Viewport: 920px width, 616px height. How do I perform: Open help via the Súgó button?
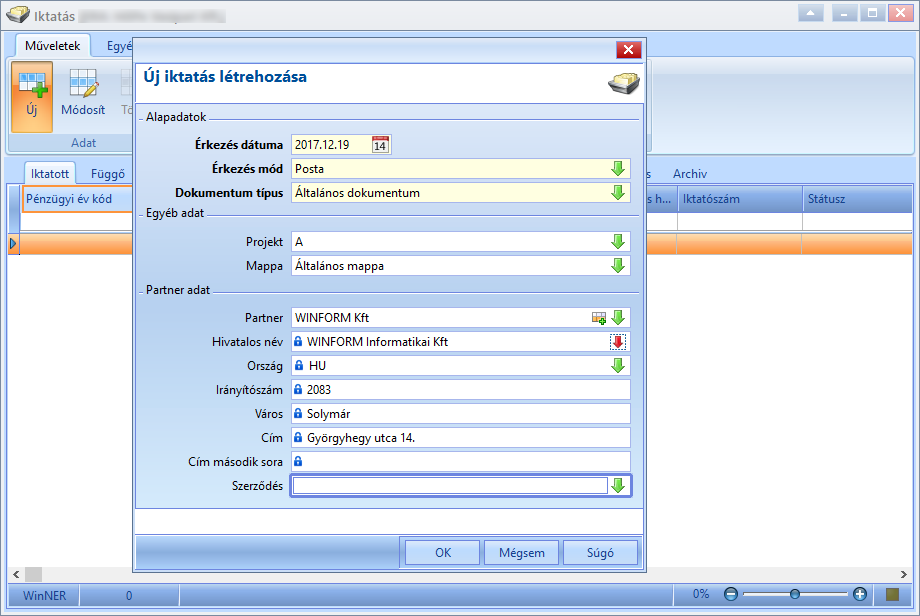[x=600, y=553]
